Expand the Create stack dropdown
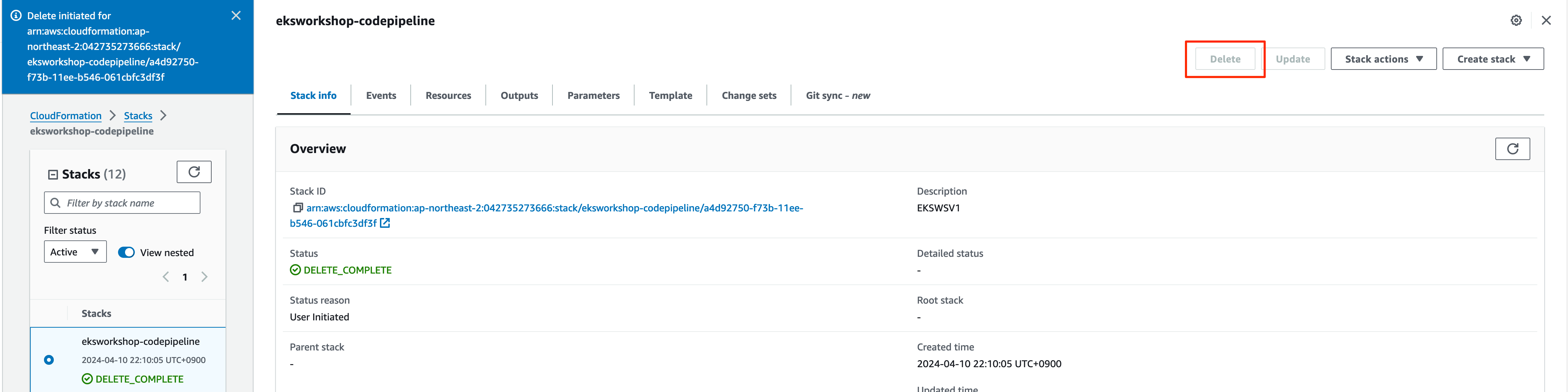Image resolution: width=1568 pixels, height=392 pixels. [1493, 59]
